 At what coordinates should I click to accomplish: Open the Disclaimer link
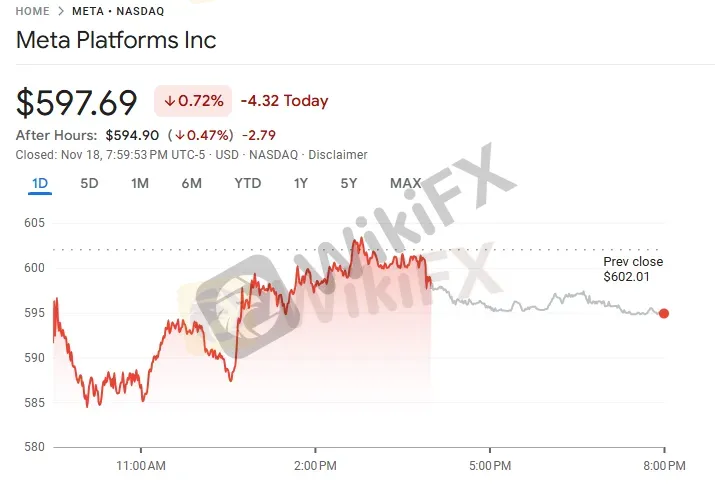click(x=339, y=155)
